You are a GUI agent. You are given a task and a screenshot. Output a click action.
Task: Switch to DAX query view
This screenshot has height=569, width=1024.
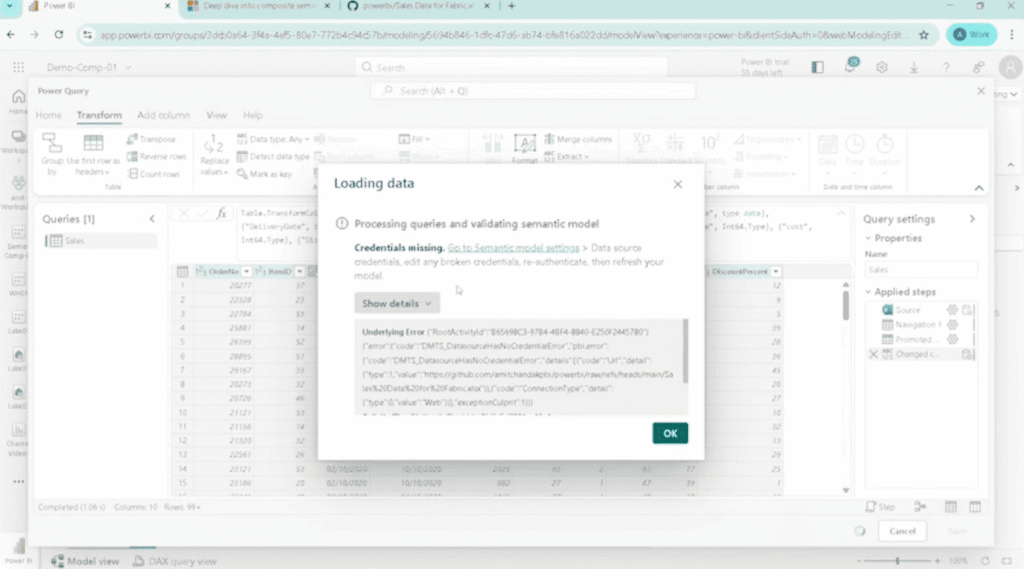click(x=175, y=561)
